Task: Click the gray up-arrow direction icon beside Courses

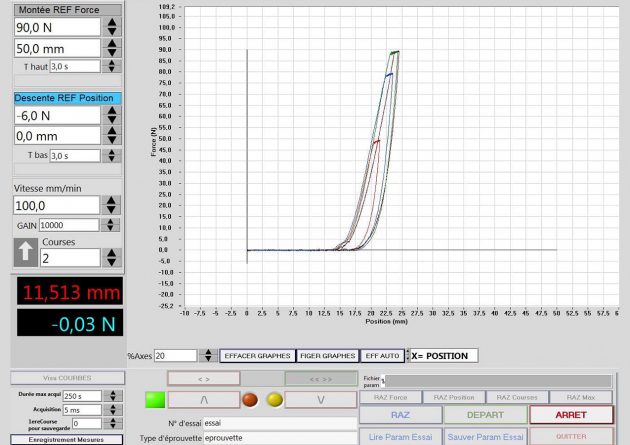Action: (x=26, y=250)
